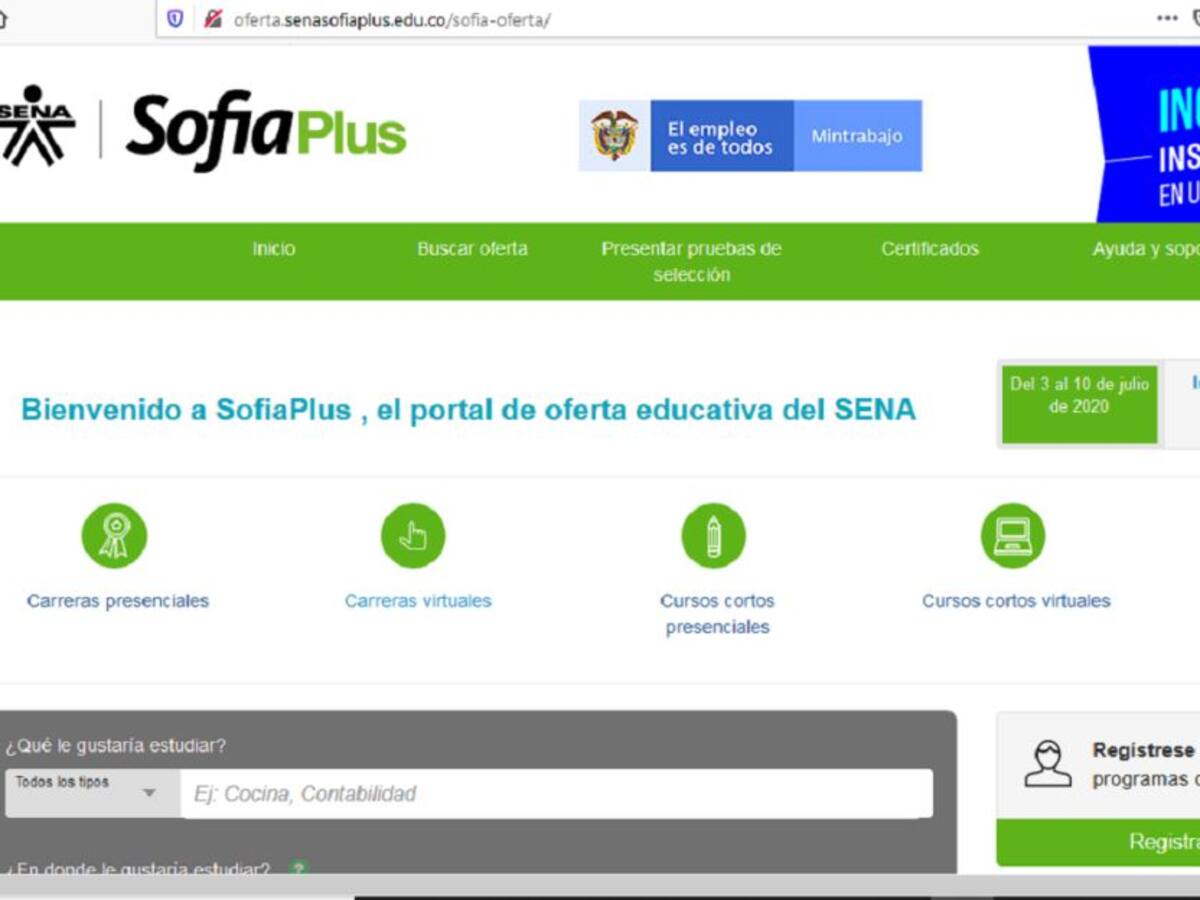Open Presentar pruebas de selección menu item
The image size is (1200, 900).
point(691,262)
